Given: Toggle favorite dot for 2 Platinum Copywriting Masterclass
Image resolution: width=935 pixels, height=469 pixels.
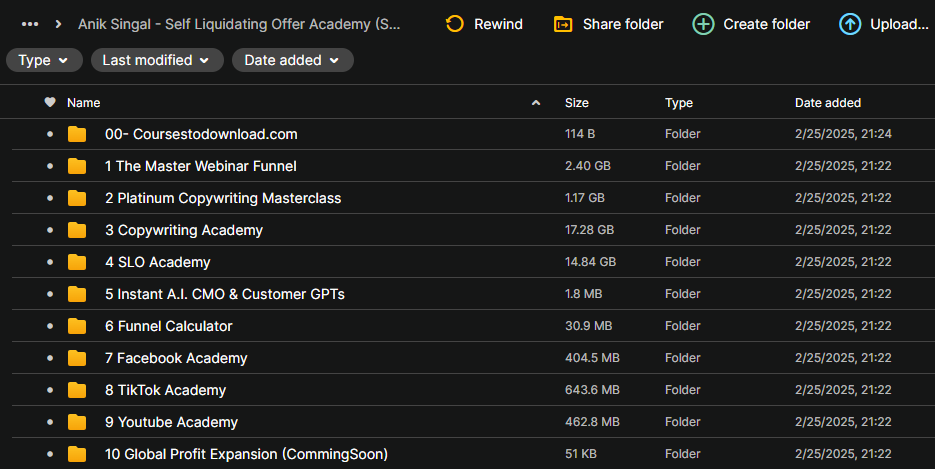Looking at the screenshot, I should 50,198.
